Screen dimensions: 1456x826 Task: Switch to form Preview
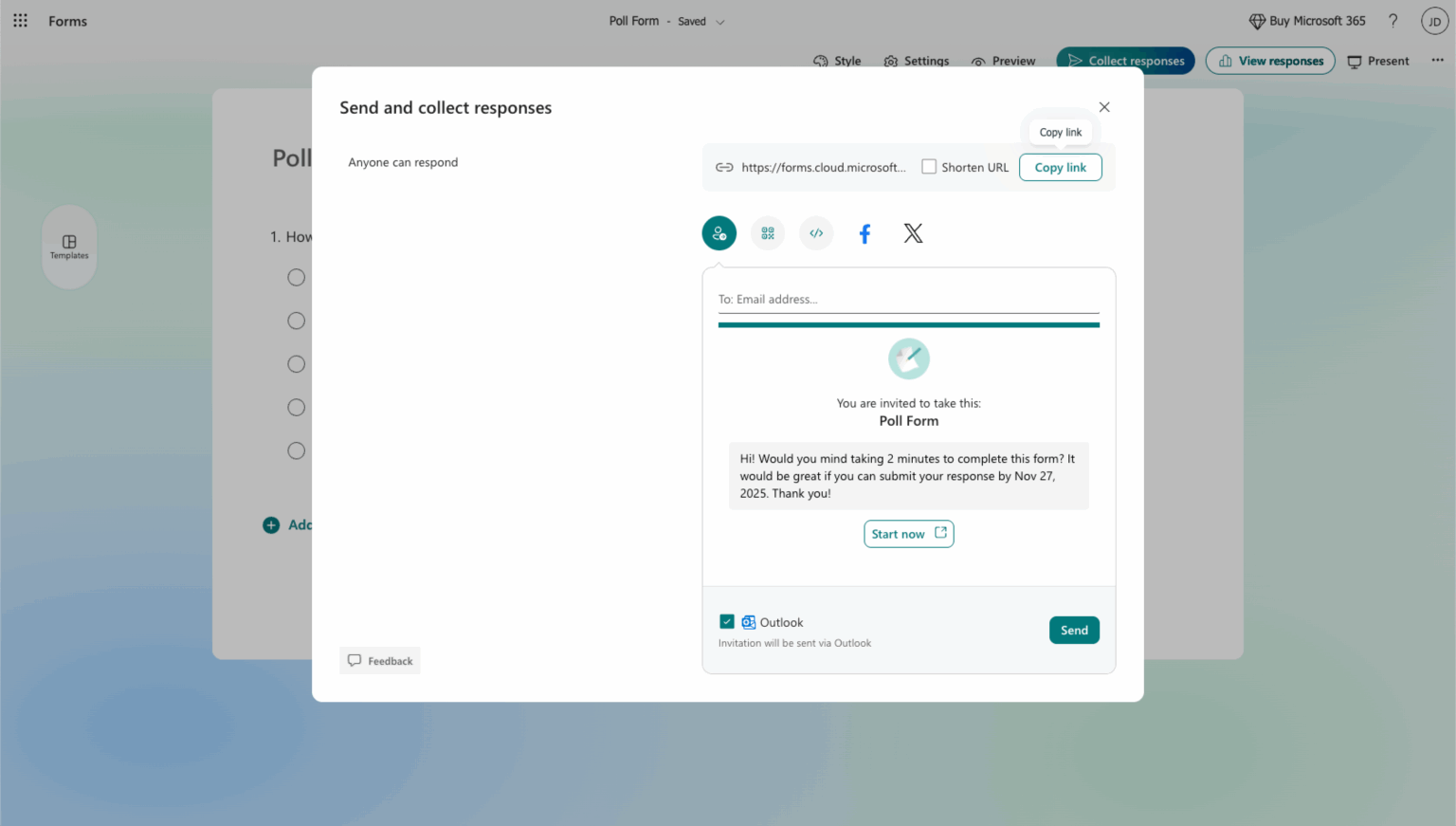(1003, 60)
